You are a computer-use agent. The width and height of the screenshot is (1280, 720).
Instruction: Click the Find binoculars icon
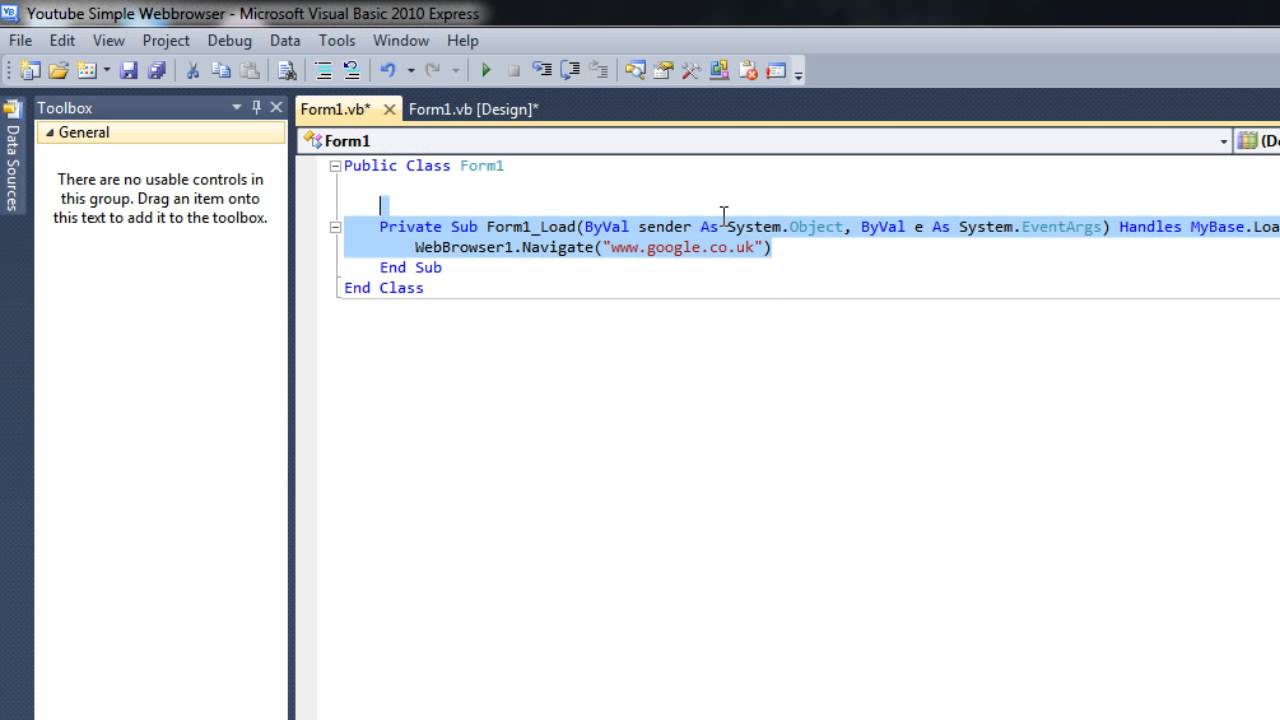287,70
